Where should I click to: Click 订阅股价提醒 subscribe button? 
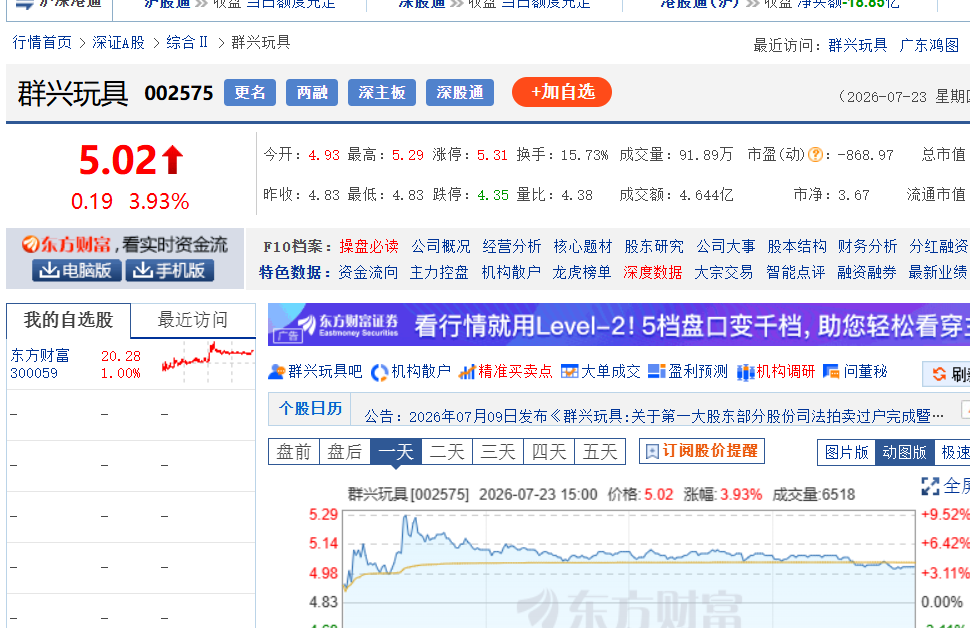pyautogui.click(x=702, y=451)
